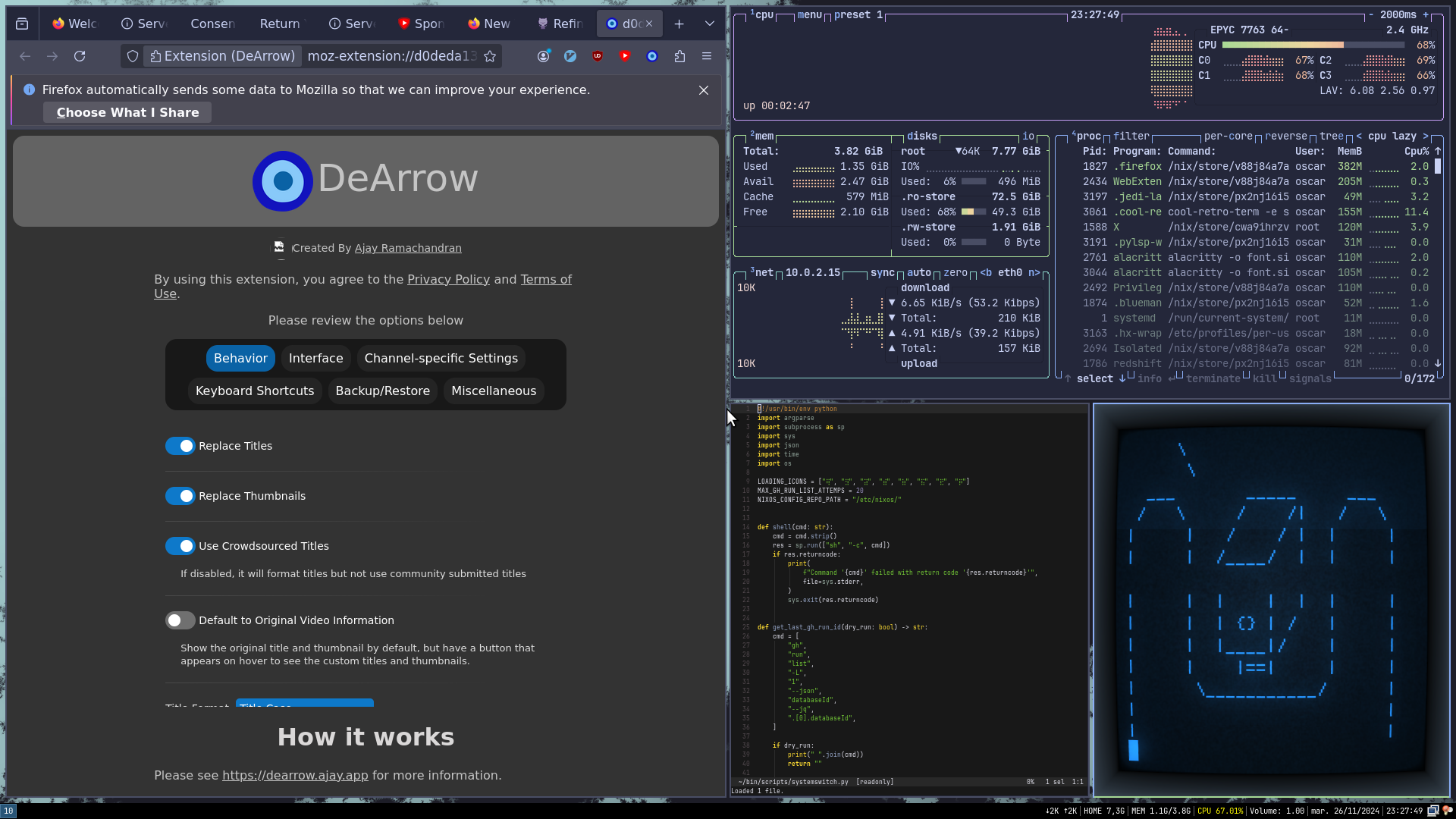Click the tracking protection shield icon
This screenshot has height=819, width=1456.
click(x=133, y=56)
